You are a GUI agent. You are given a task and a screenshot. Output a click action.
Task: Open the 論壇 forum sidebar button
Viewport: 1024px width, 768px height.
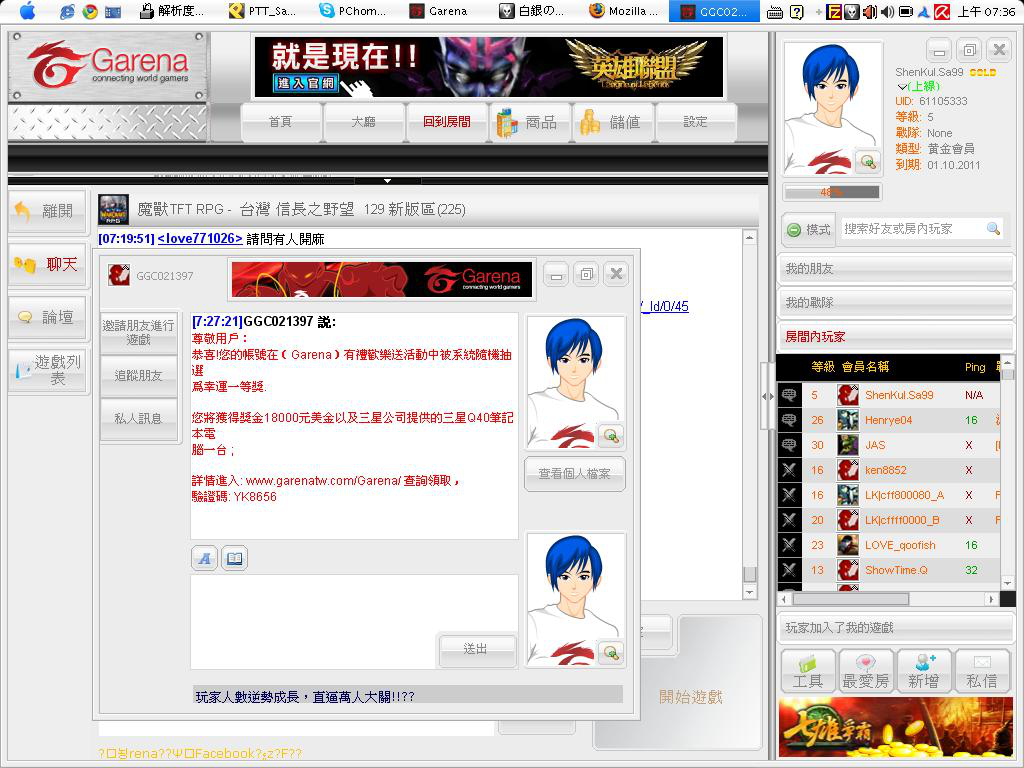coord(47,317)
